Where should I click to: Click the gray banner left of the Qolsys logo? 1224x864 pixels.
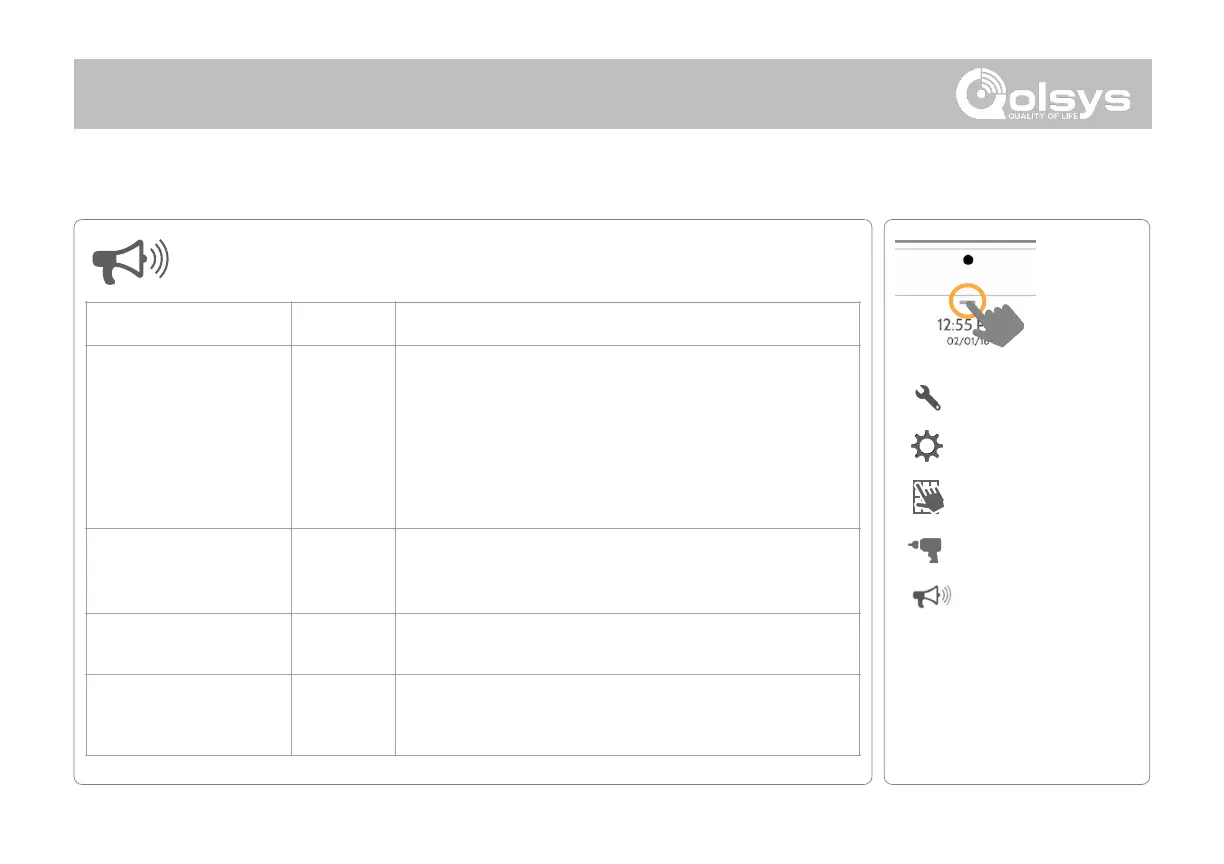click(x=500, y=94)
